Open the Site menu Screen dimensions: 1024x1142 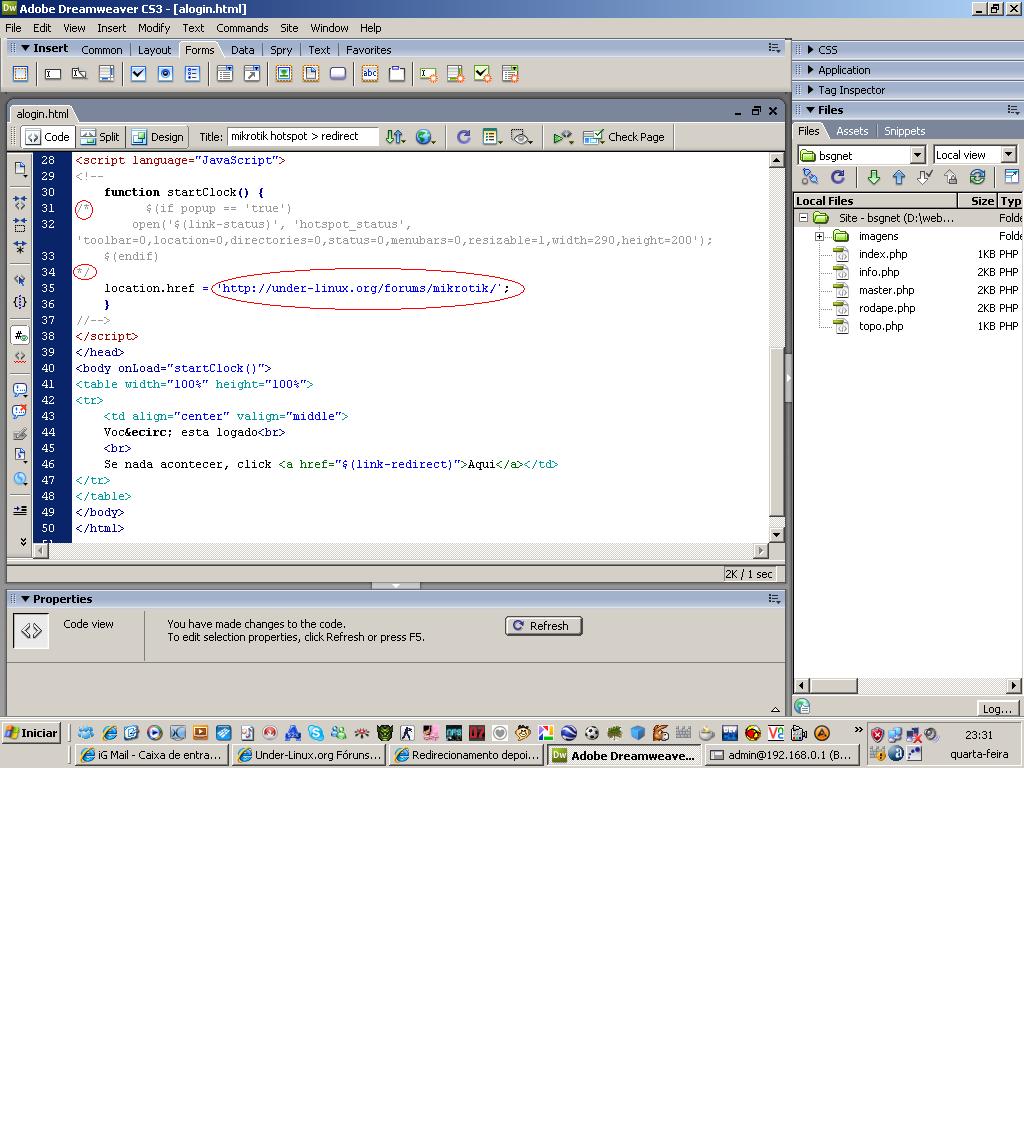pos(289,28)
